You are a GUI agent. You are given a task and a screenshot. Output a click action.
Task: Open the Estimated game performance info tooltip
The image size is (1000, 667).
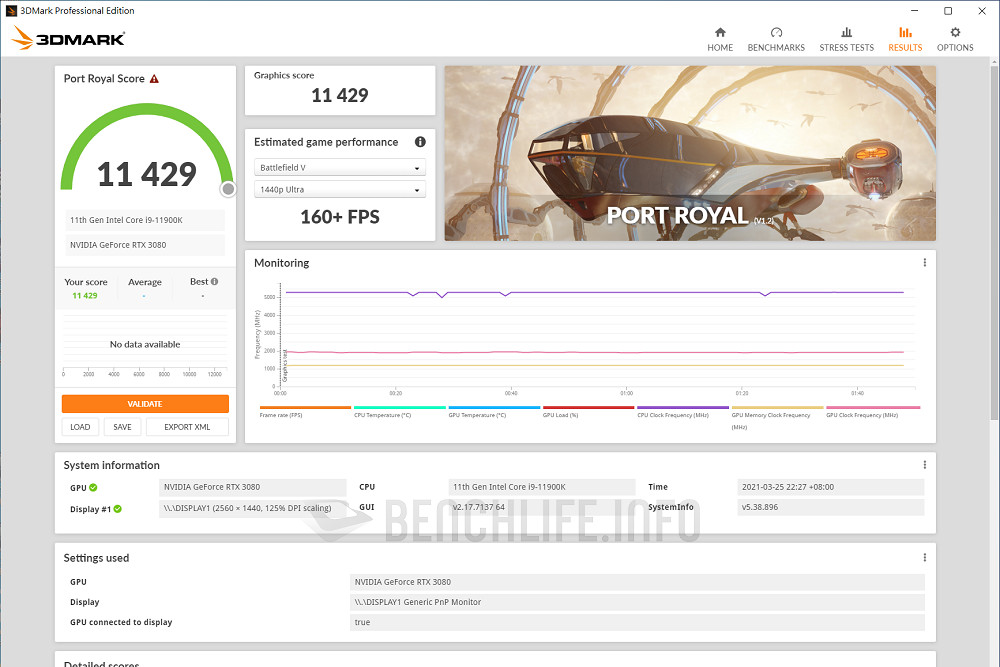tap(420, 141)
